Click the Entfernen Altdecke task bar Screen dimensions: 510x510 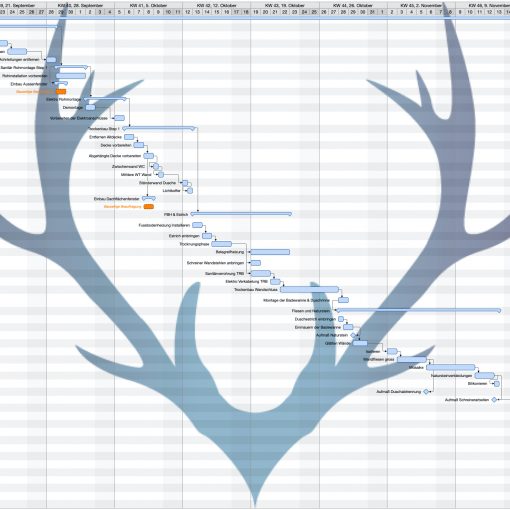(129, 137)
